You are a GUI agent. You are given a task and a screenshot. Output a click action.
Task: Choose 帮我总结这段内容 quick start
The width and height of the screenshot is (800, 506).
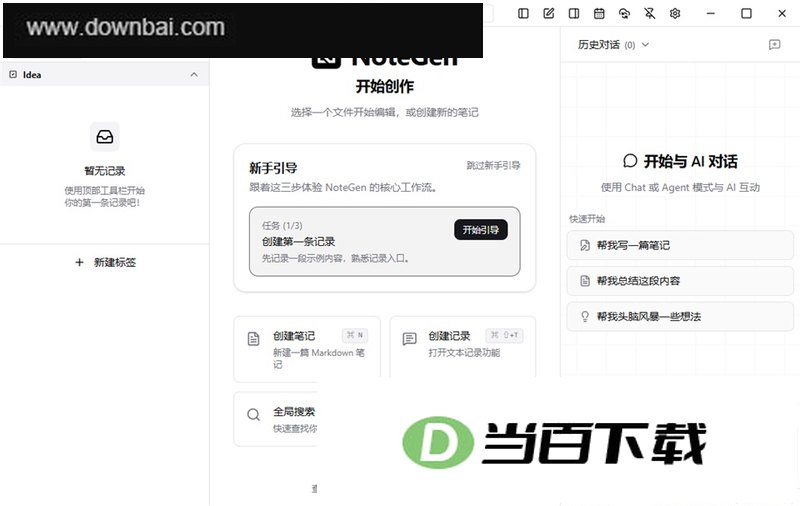(x=680, y=281)
